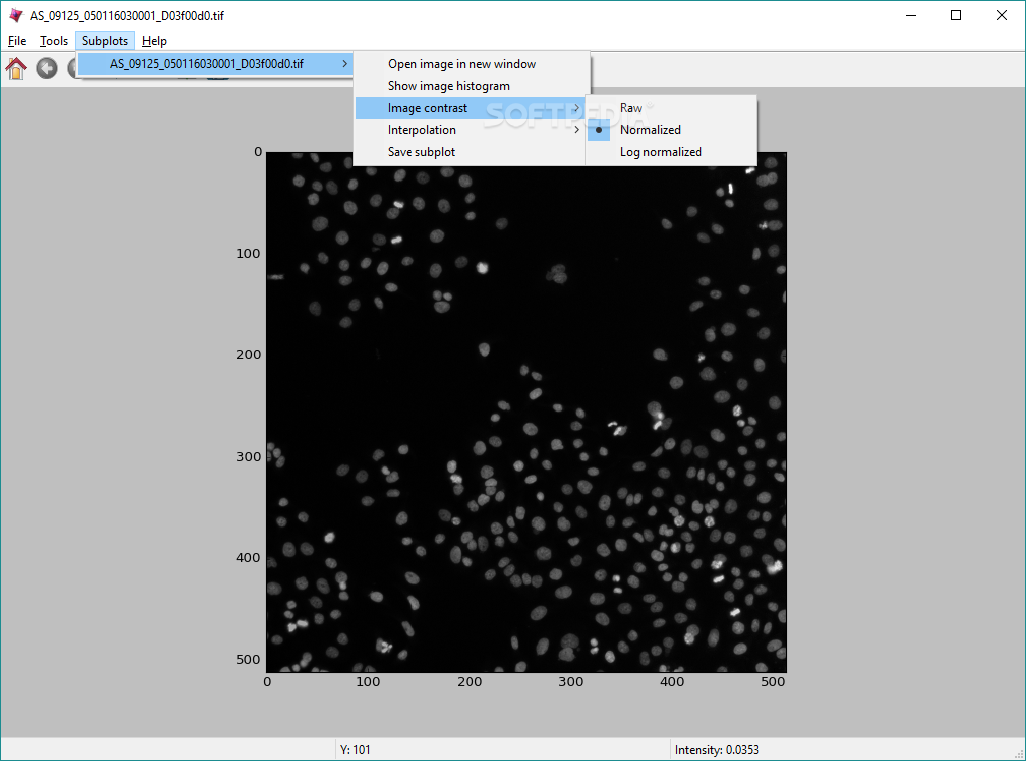Select Raw image contrast
Image resolution: width=1026 pixels, height=761 pixels.
671,108
